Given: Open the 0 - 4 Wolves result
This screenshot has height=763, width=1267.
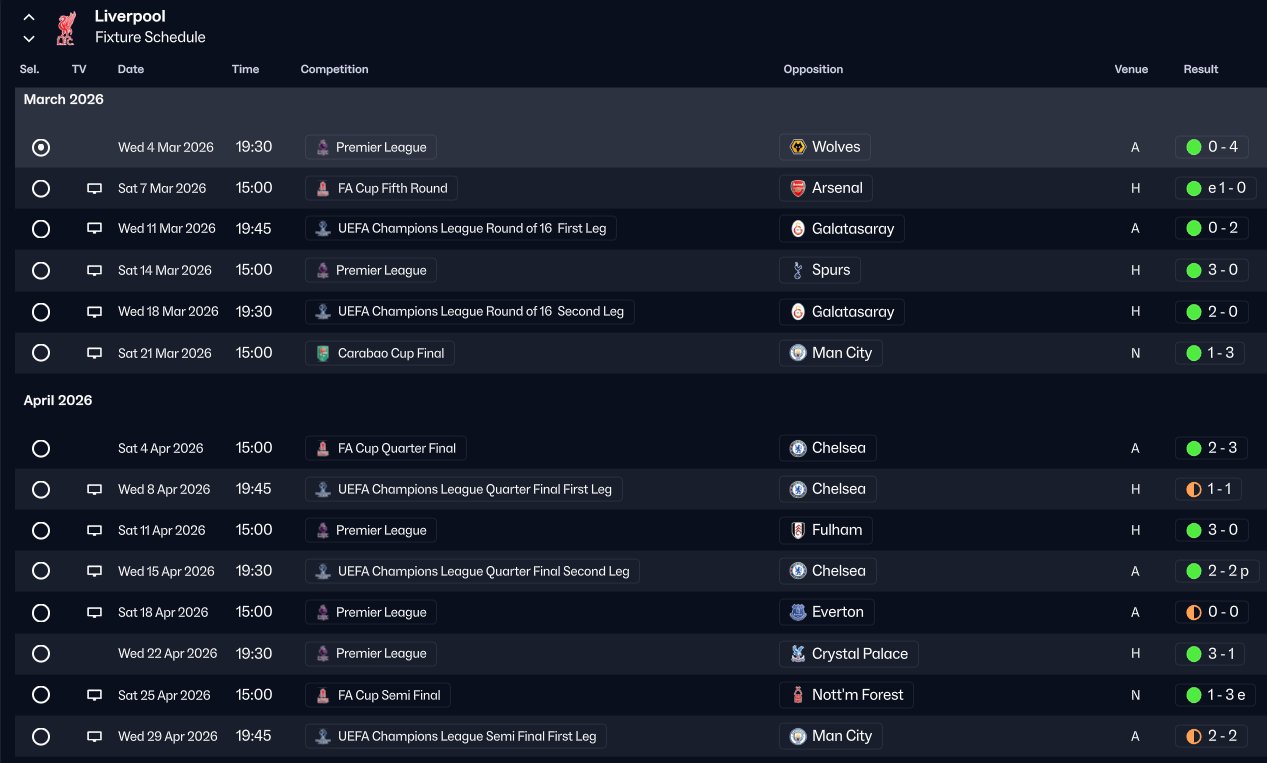Looking at the screenshot, I should point(1210,147).
